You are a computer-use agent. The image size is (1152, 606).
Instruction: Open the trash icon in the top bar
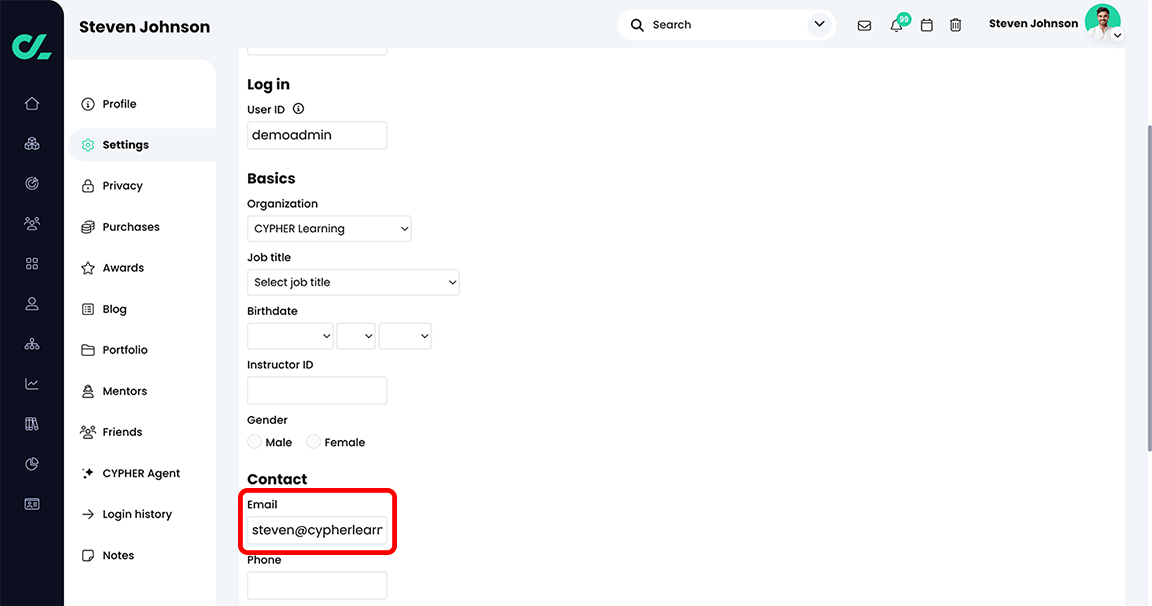[x=955, y=24]
